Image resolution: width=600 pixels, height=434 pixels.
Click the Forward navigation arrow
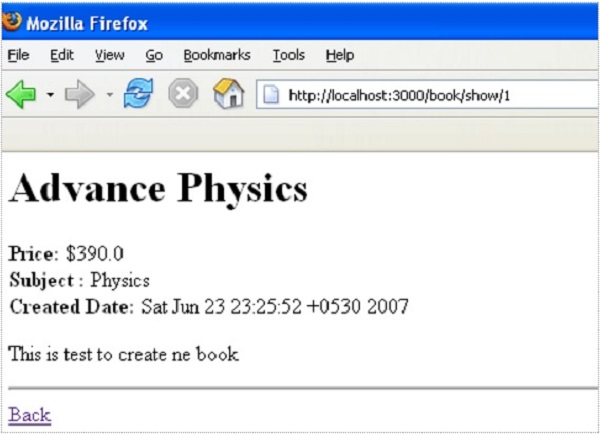[79, 96]
